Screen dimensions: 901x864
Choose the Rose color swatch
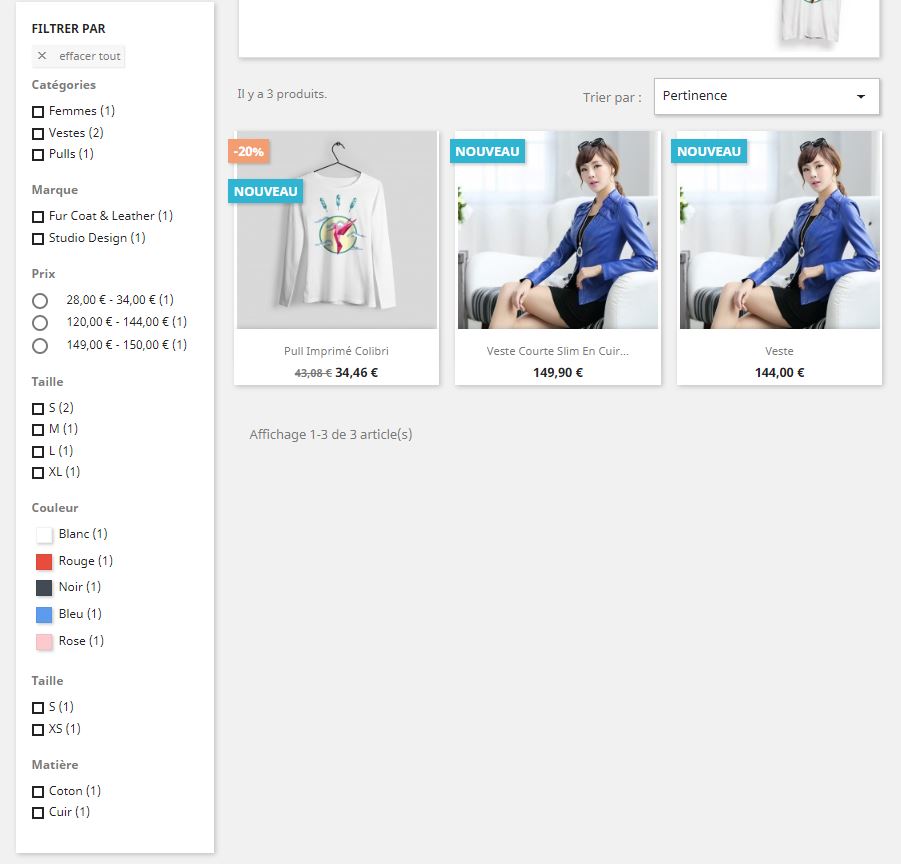pos(44,642)
